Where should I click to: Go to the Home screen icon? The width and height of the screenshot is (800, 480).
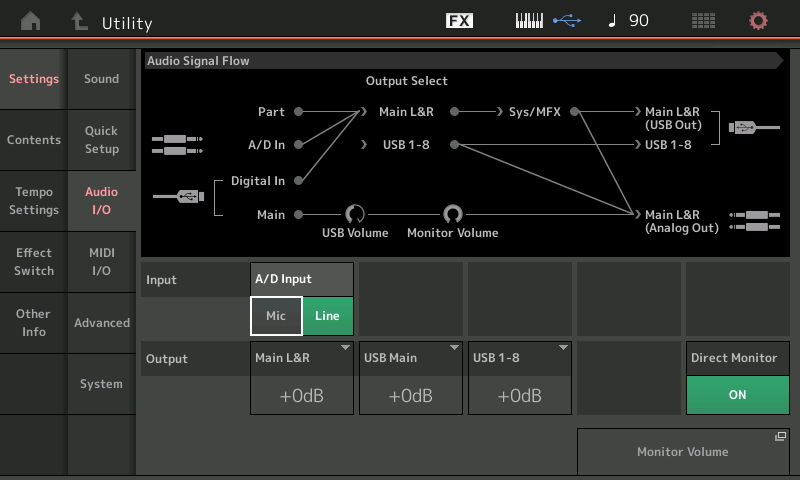click(x=31, y=21)
